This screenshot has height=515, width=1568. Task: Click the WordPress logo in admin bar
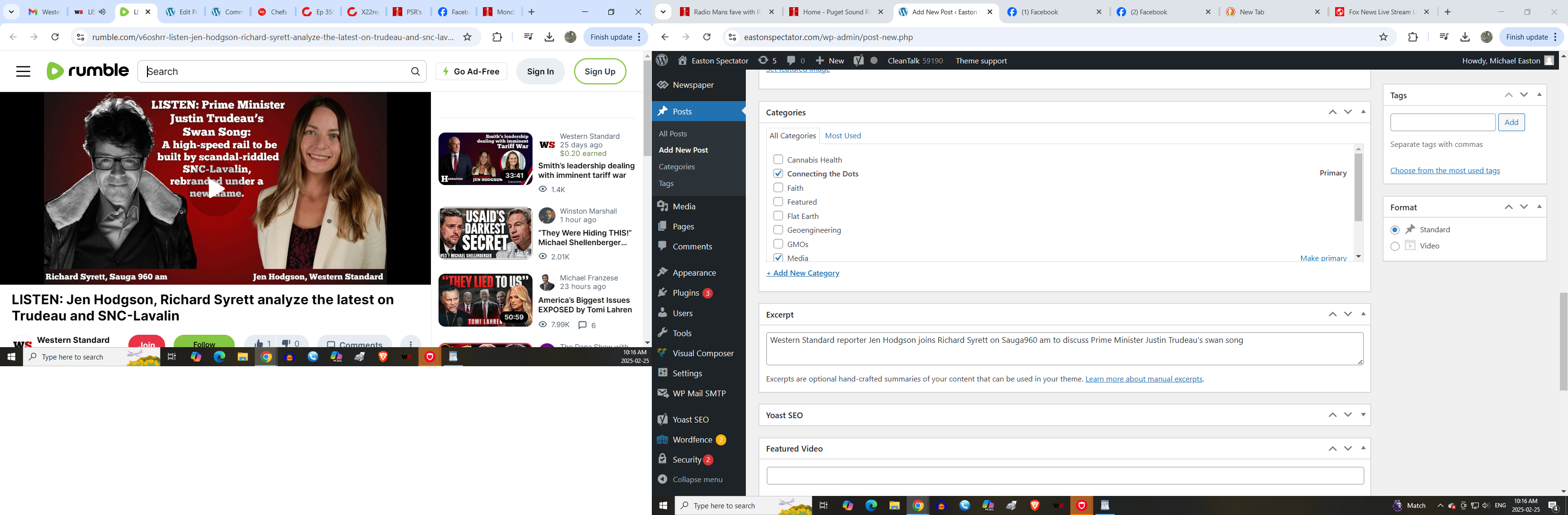(x=662, y=60)
